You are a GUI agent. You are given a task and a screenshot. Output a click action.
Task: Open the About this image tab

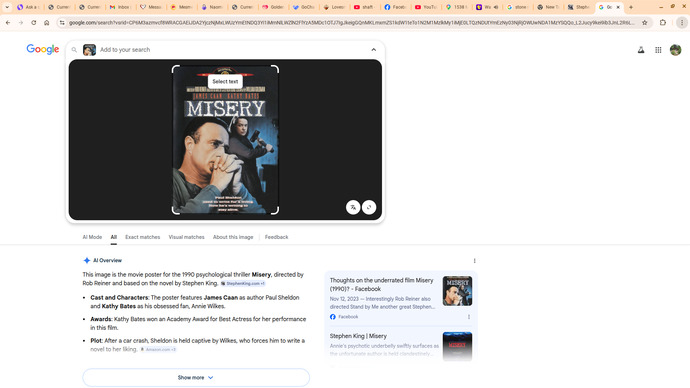click(x=233, y=237)
